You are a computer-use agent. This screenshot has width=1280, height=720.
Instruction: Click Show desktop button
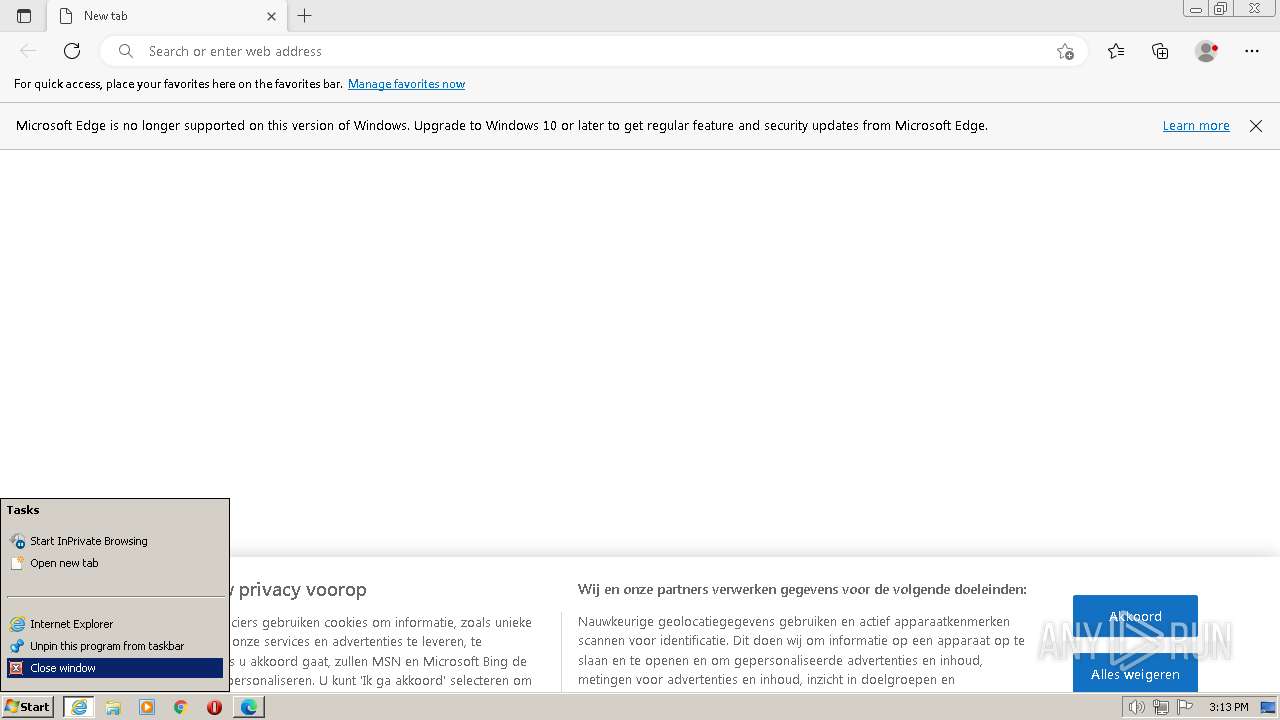[1269, 707]
